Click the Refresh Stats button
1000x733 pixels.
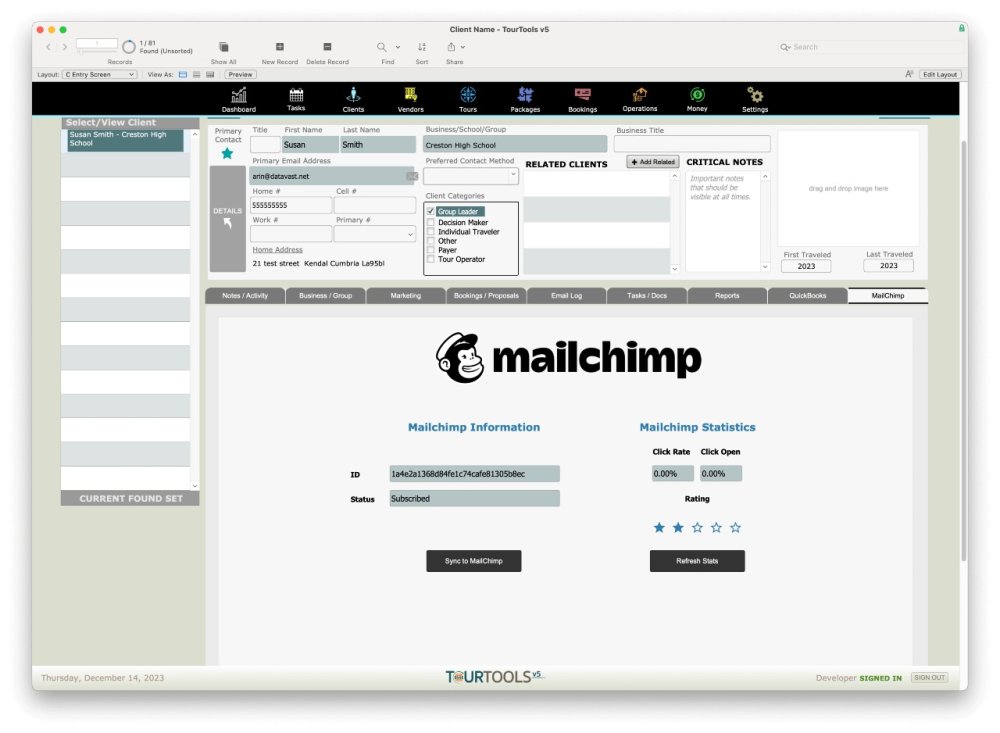697,561
